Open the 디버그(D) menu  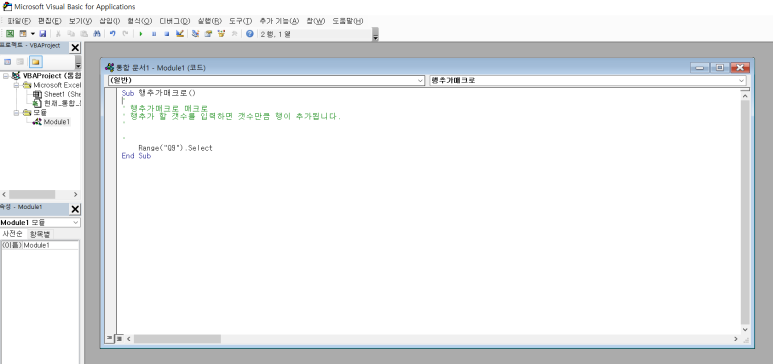tap(175, 21)
